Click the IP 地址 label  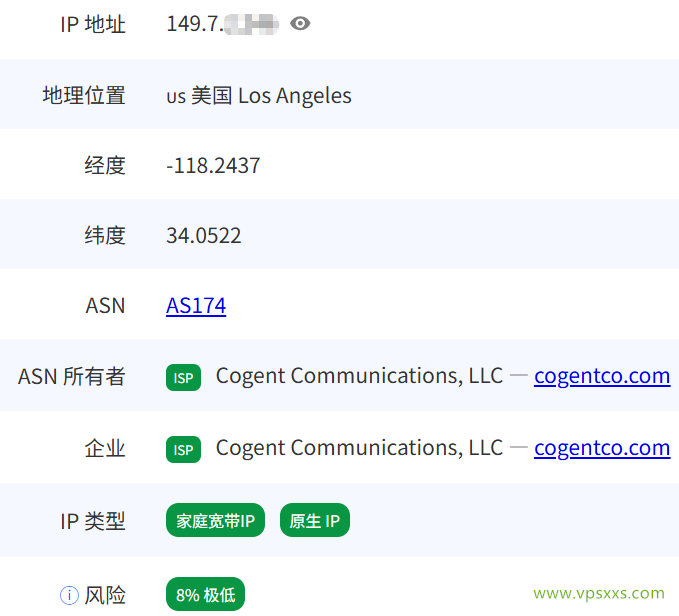point(93,24)
